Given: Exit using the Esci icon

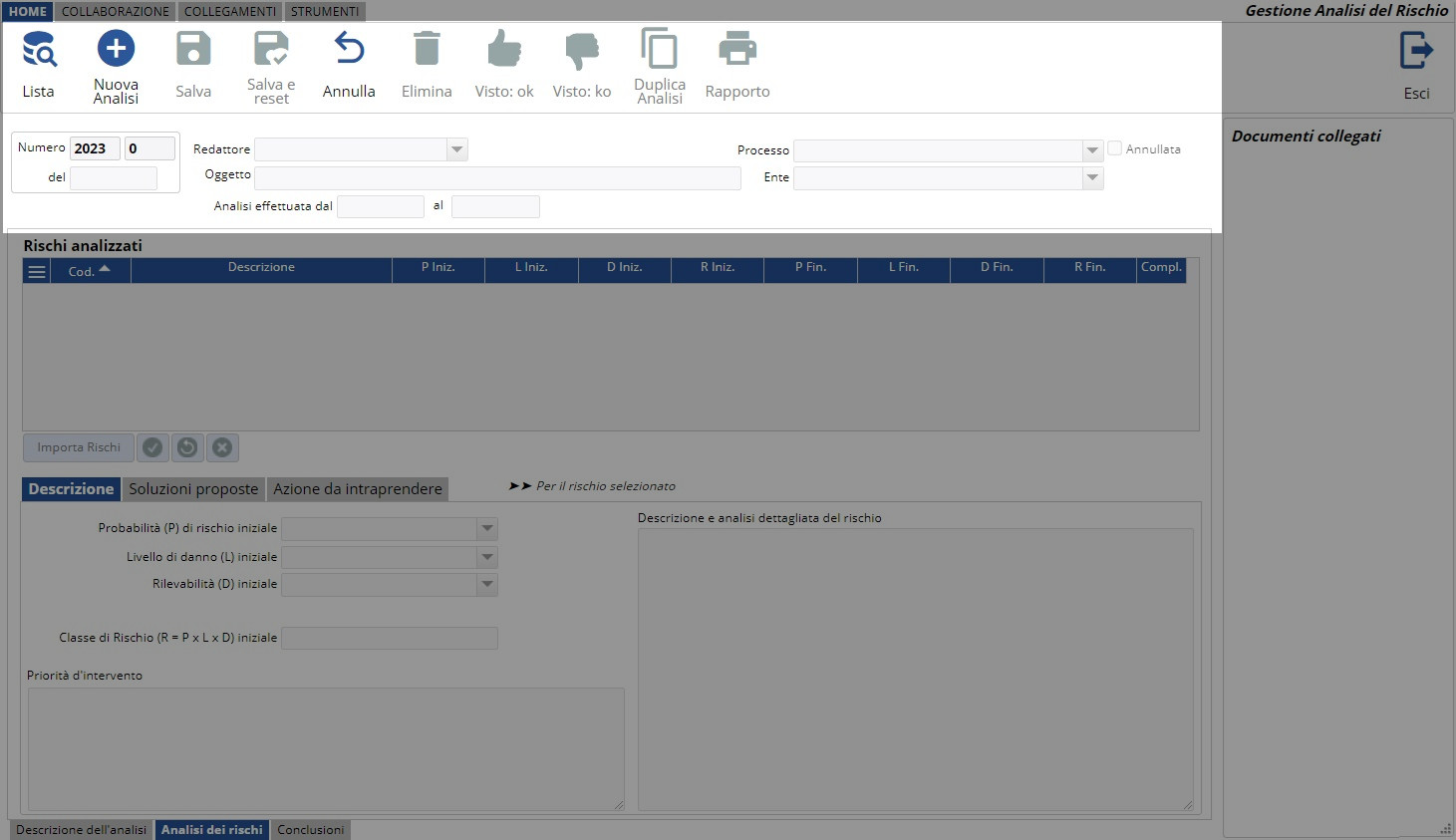Looking at the screenshot, I should click(1416, 52).
